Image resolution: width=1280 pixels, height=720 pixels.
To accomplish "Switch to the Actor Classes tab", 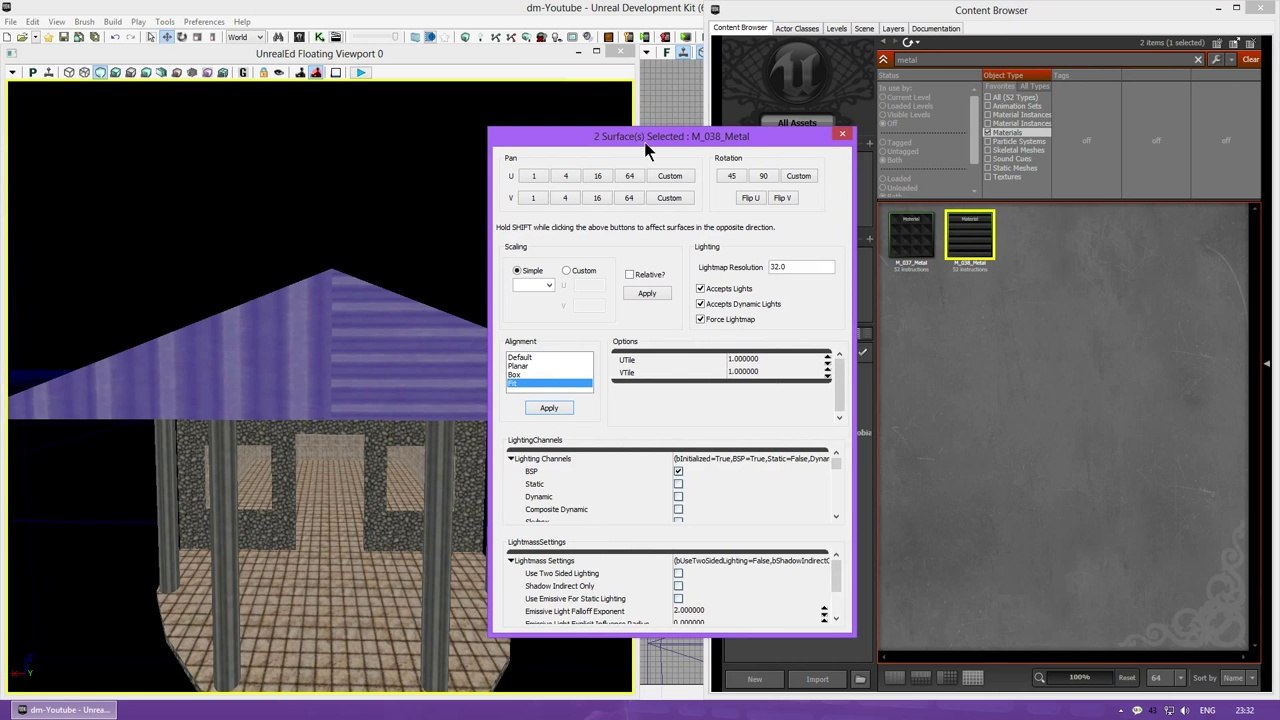I will (797, 28).
